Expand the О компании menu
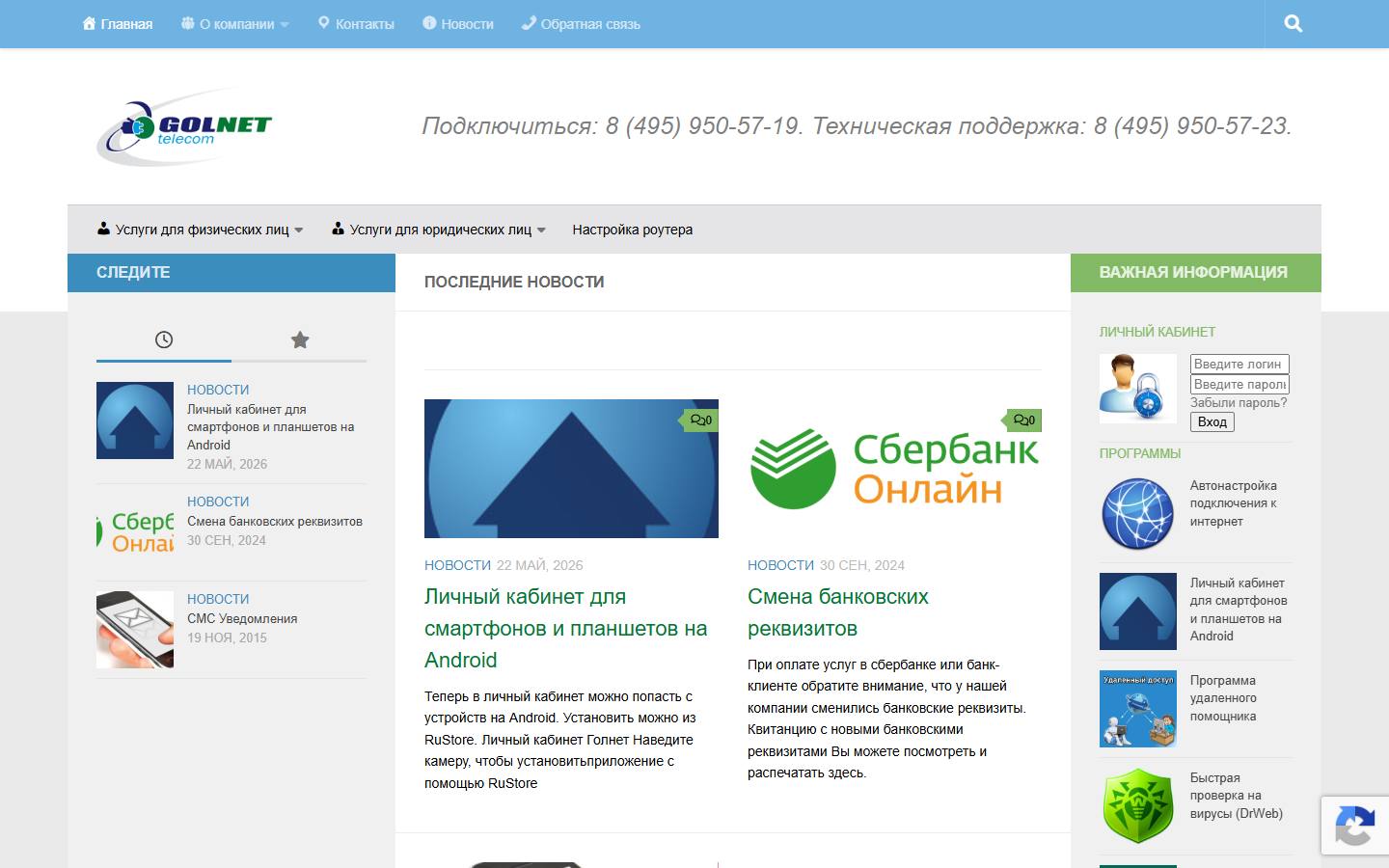The height and width of the screenshot is (868, 1389). point(234,24)
